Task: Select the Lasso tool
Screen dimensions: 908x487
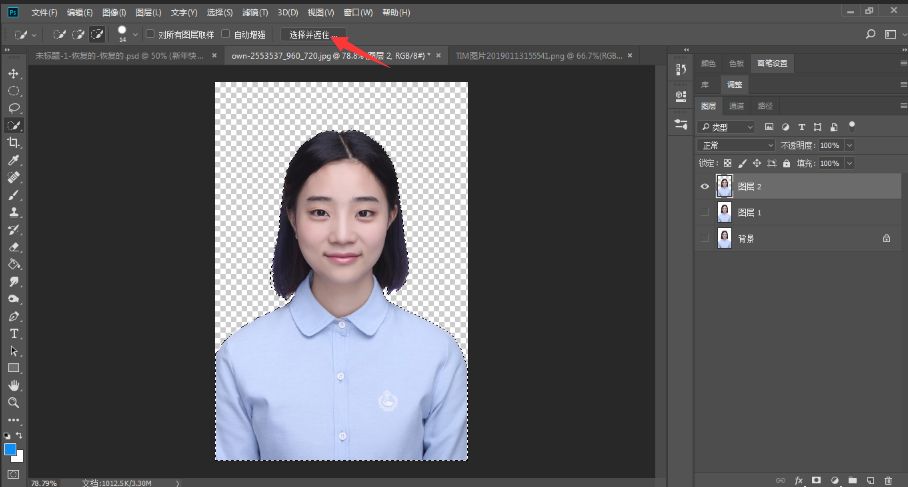Action: click(14, 108)
